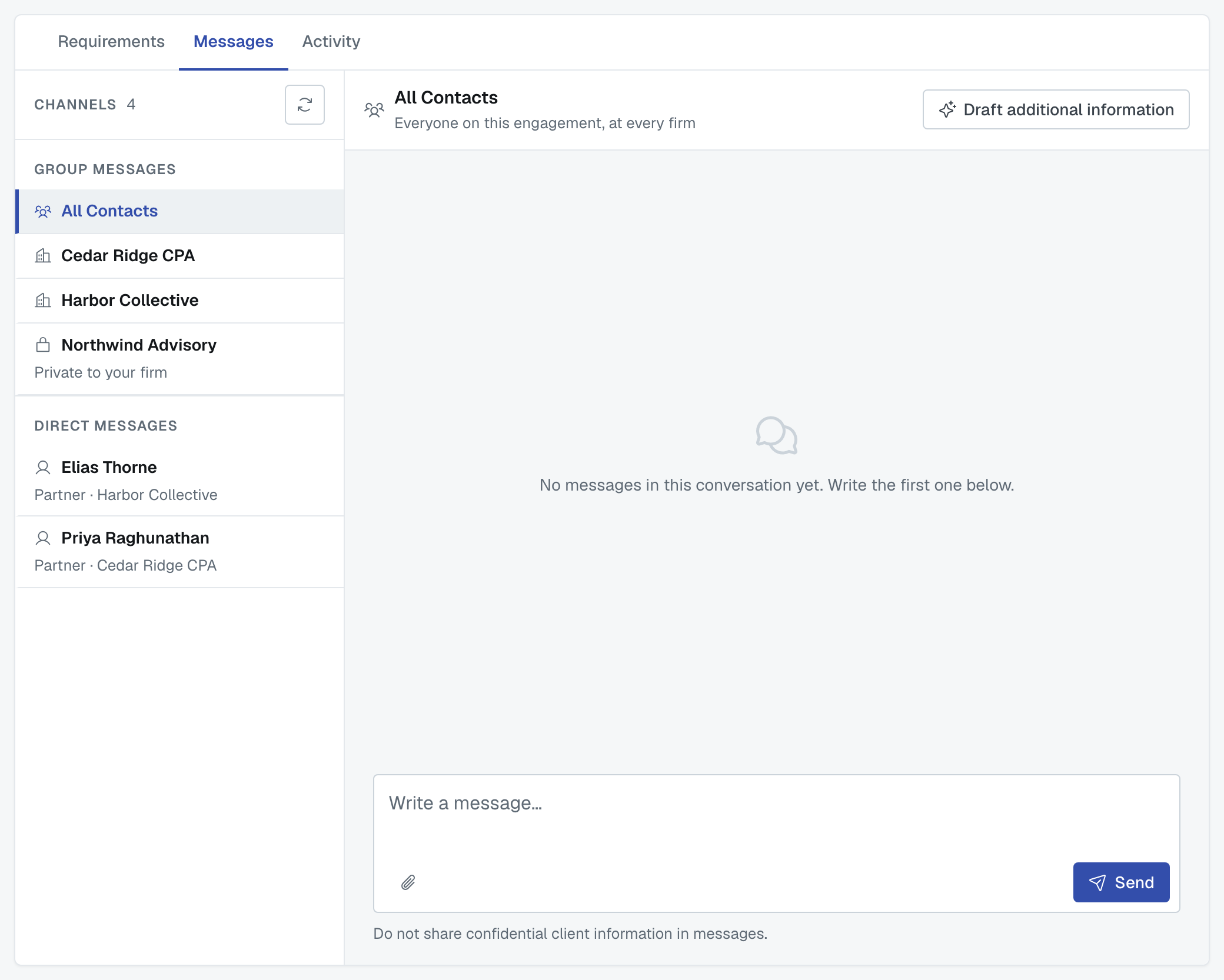Click the person icon next to Priya Raghunathan
The image size is (1224, 980).
click(x=43, y=538)
